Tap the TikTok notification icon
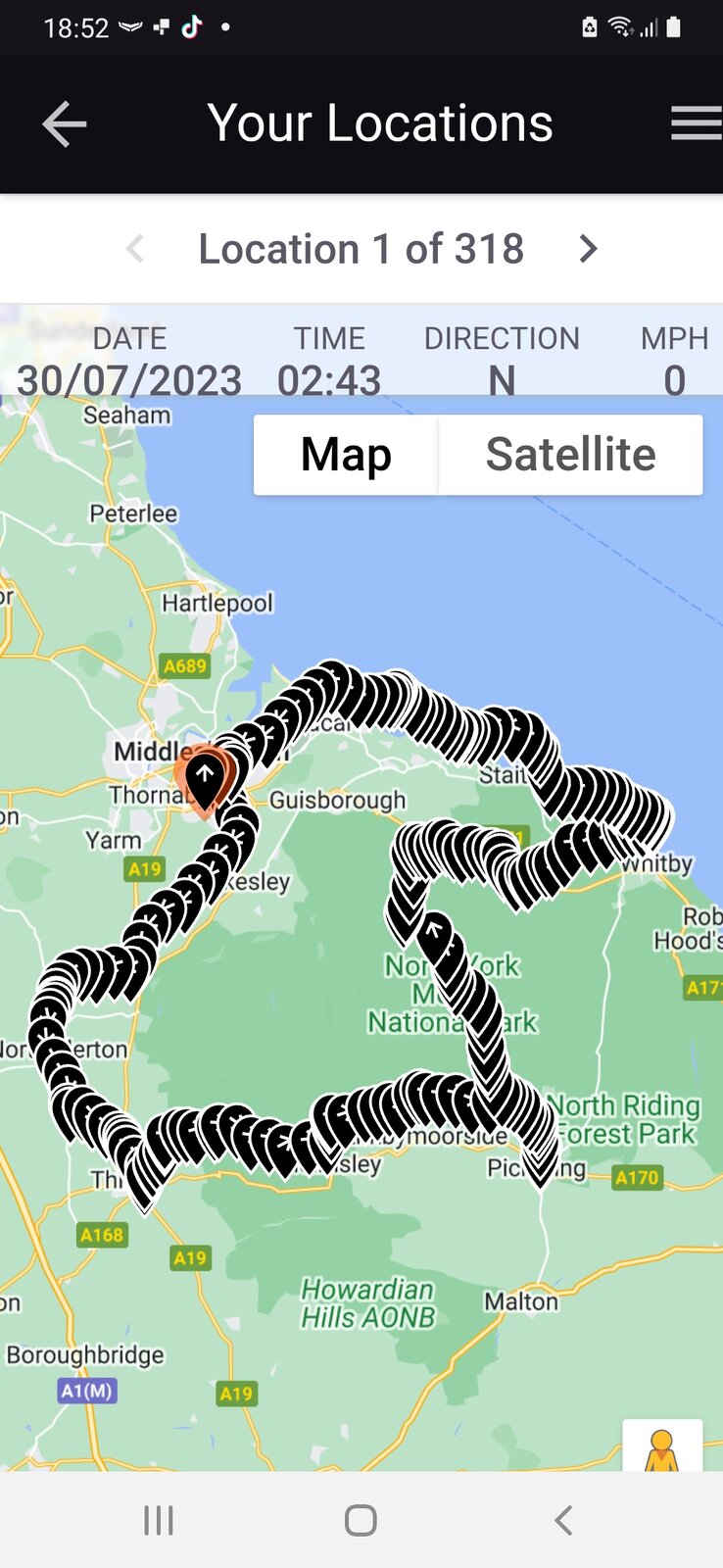 point(191,27)
